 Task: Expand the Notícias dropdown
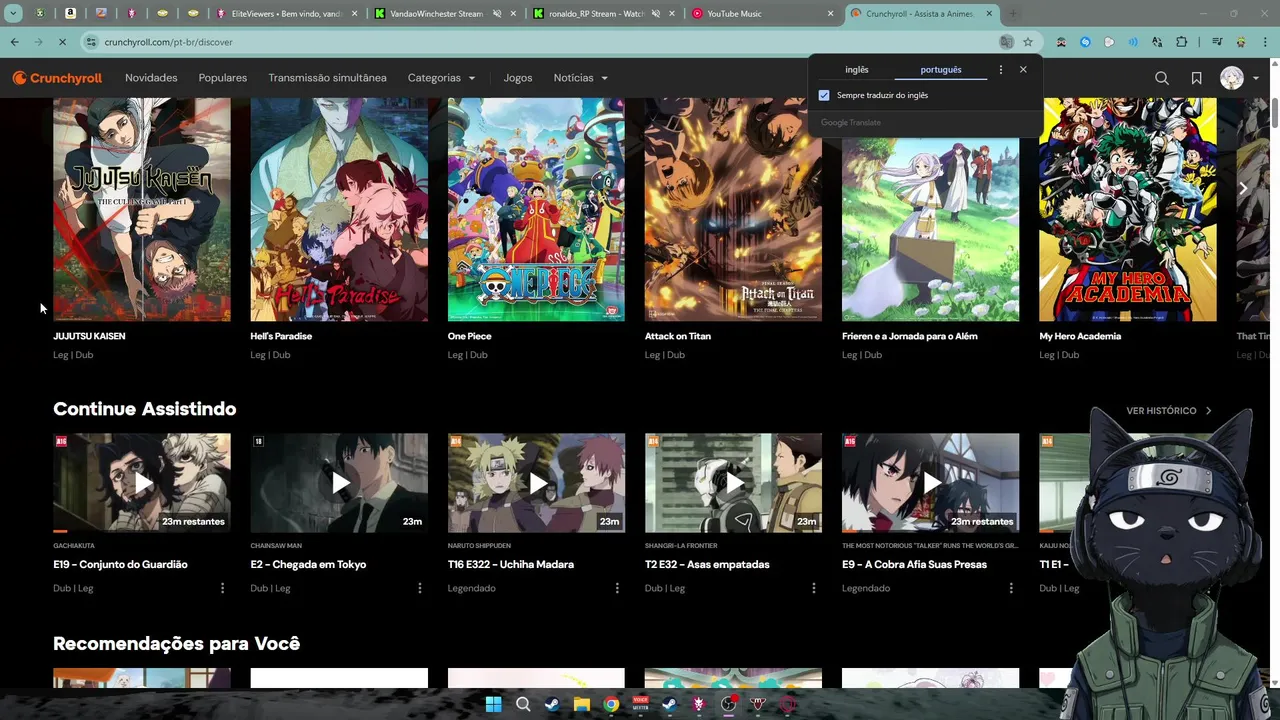(x=580, y=78)
